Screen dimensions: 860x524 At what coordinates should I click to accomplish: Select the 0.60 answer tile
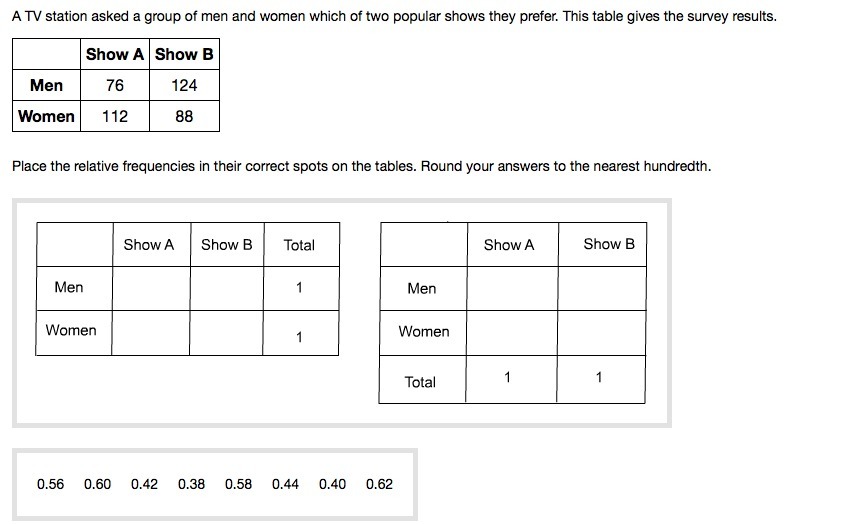pyautogui.click(x=98, y=484)
